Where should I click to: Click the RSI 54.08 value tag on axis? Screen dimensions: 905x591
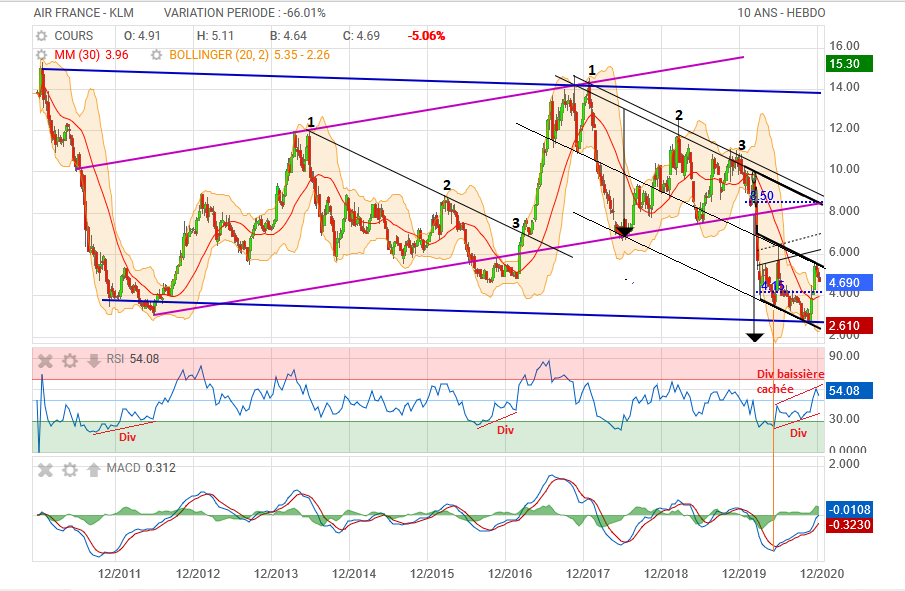(849, 391)
